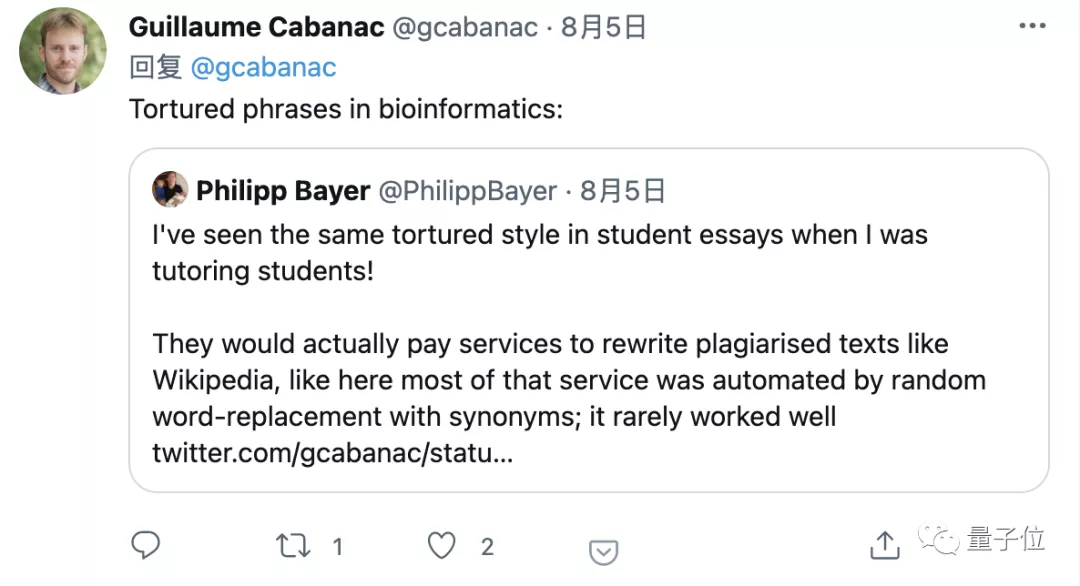Screen dimensions: 1080x586
Task: Click the @gcabanac handle next to the name
Action: 465,27
